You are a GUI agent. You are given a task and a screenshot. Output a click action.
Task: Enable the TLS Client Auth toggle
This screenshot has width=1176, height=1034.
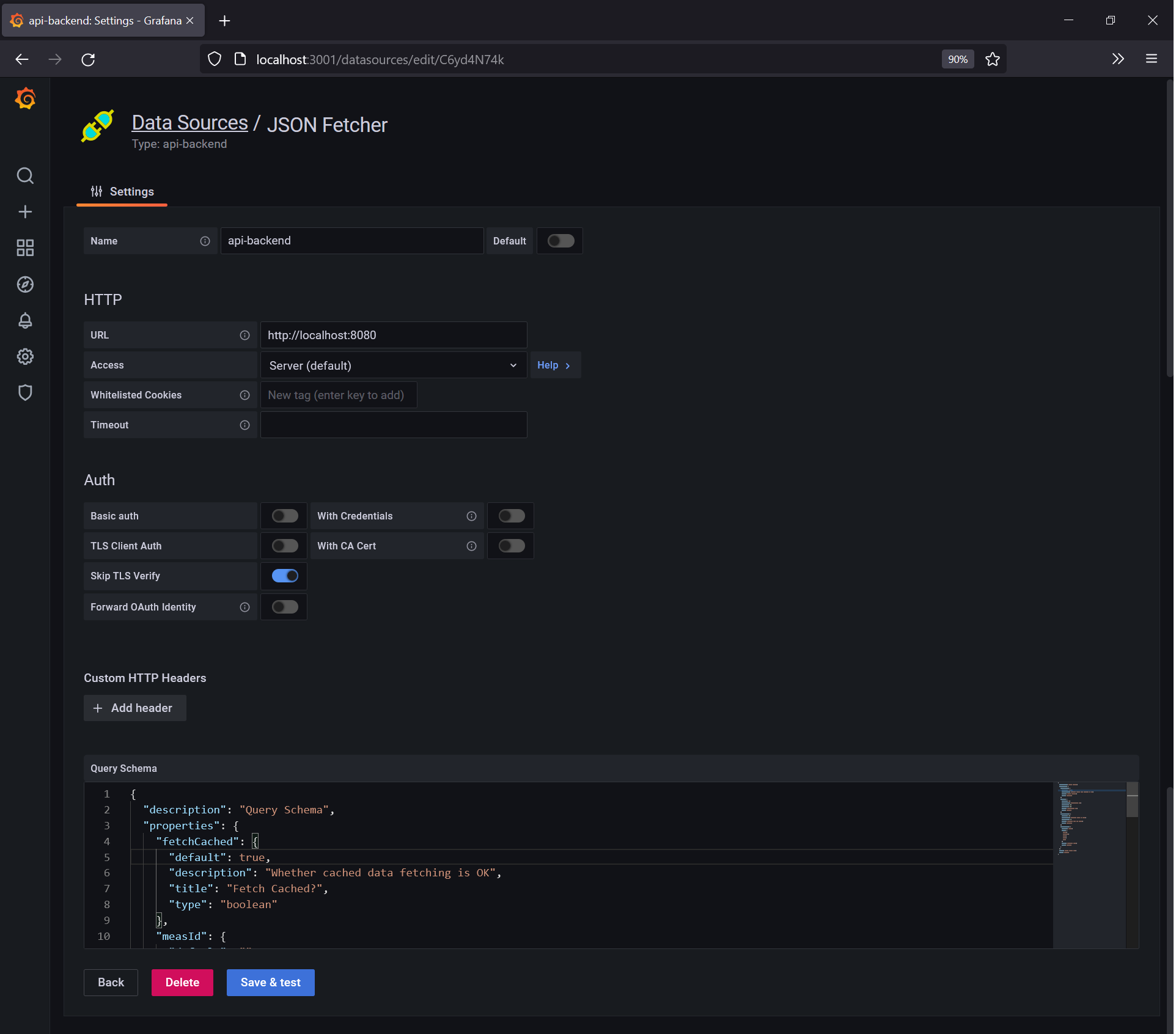coord(285,546)
